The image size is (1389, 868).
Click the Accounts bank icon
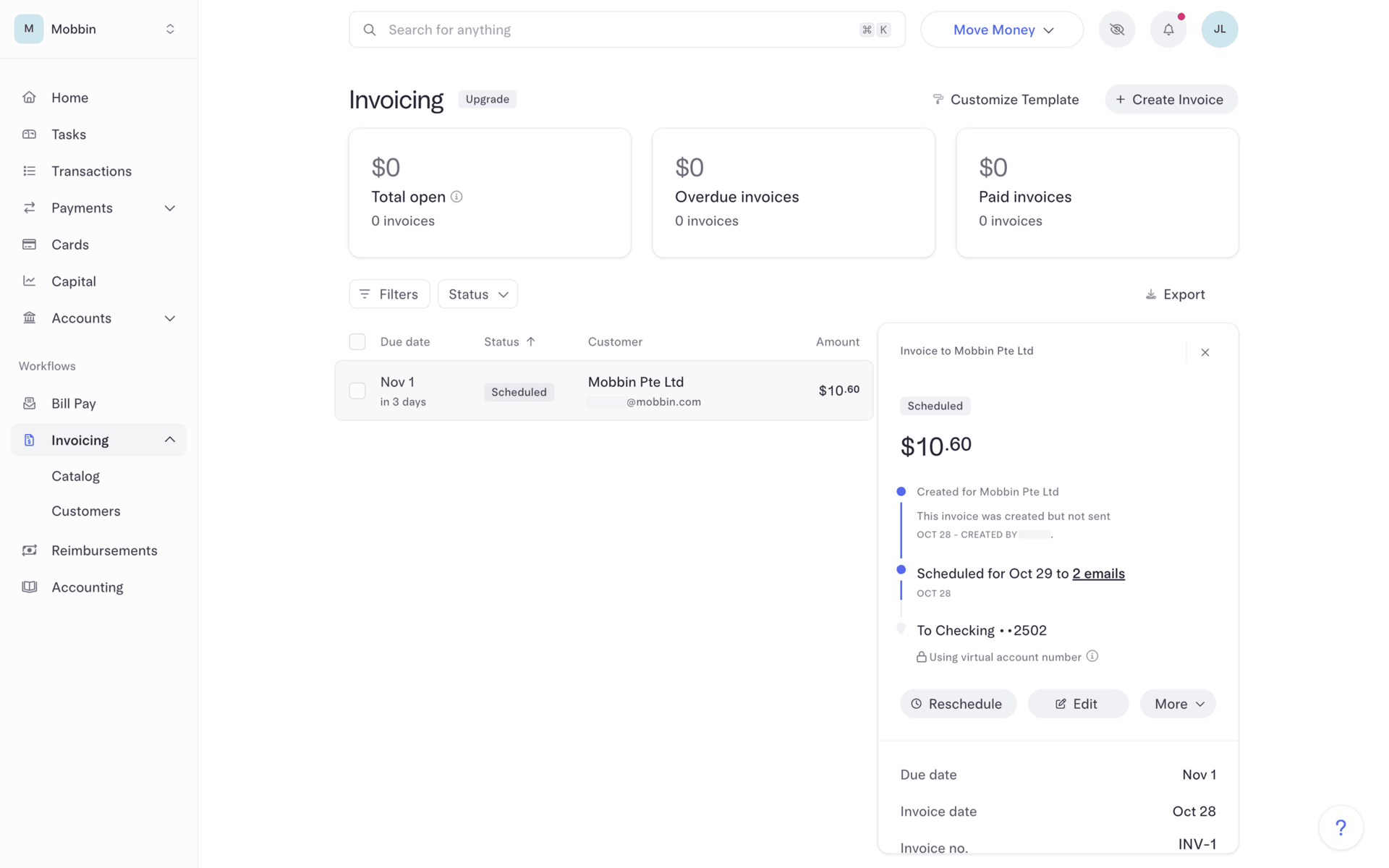[x=29, y=318]
